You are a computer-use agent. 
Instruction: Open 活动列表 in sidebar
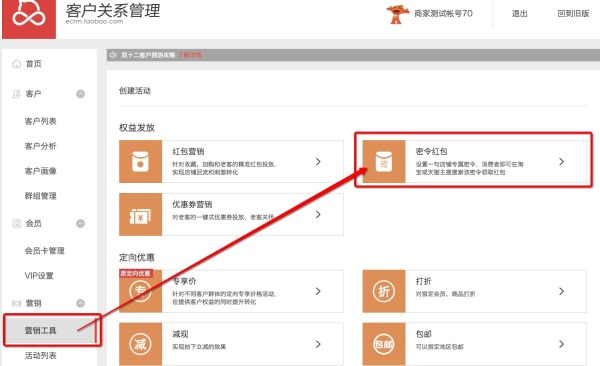click(40, 356)
